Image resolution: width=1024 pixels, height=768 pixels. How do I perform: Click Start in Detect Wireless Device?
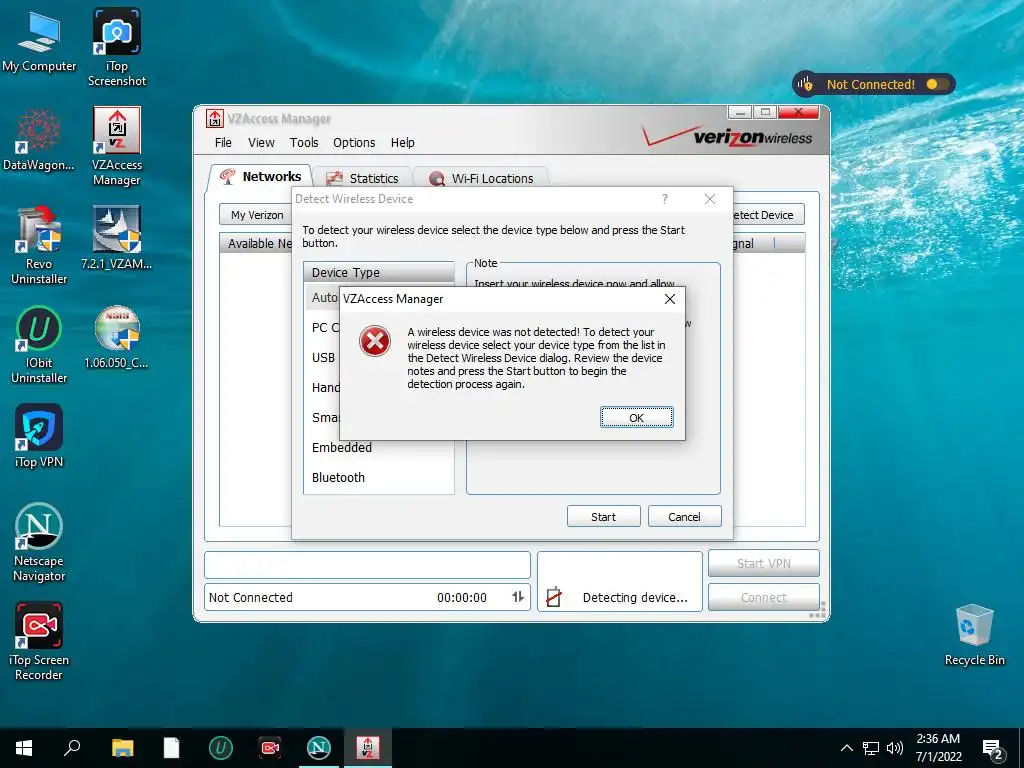click(603, 517)
